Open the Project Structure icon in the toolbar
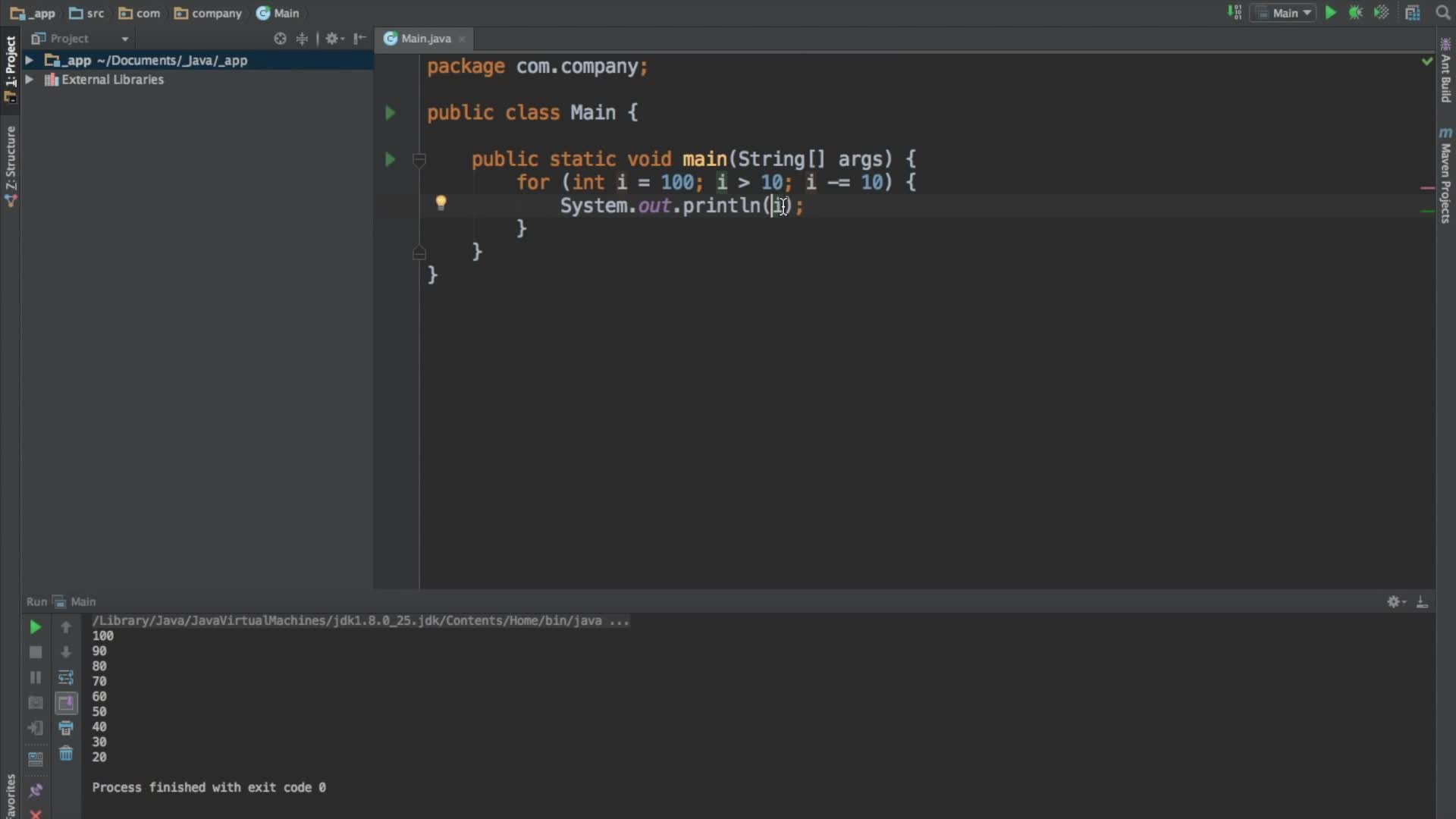The image size is (1456, 819). pyautogui.click(x=1413, y=13)
